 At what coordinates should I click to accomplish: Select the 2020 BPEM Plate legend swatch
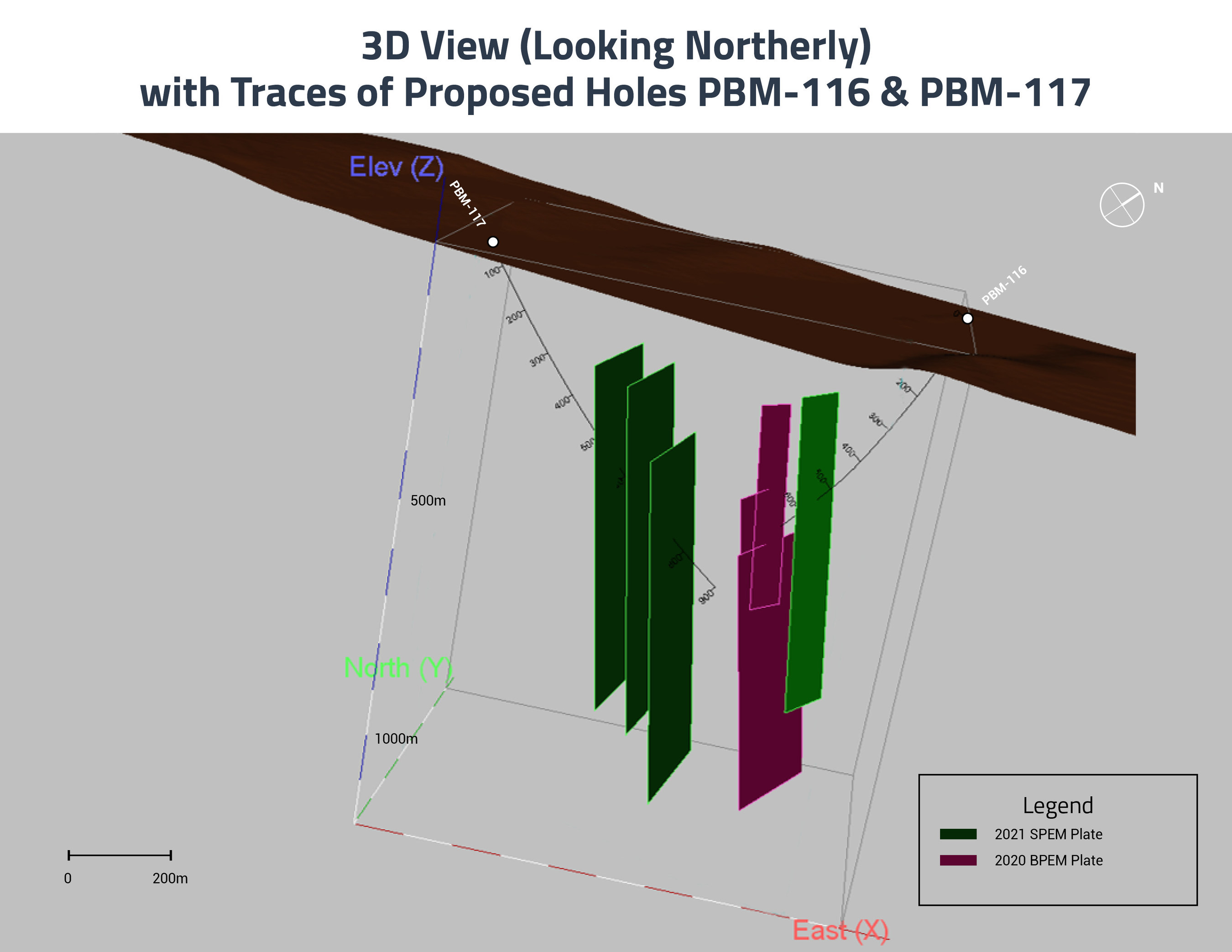point(958,860)
